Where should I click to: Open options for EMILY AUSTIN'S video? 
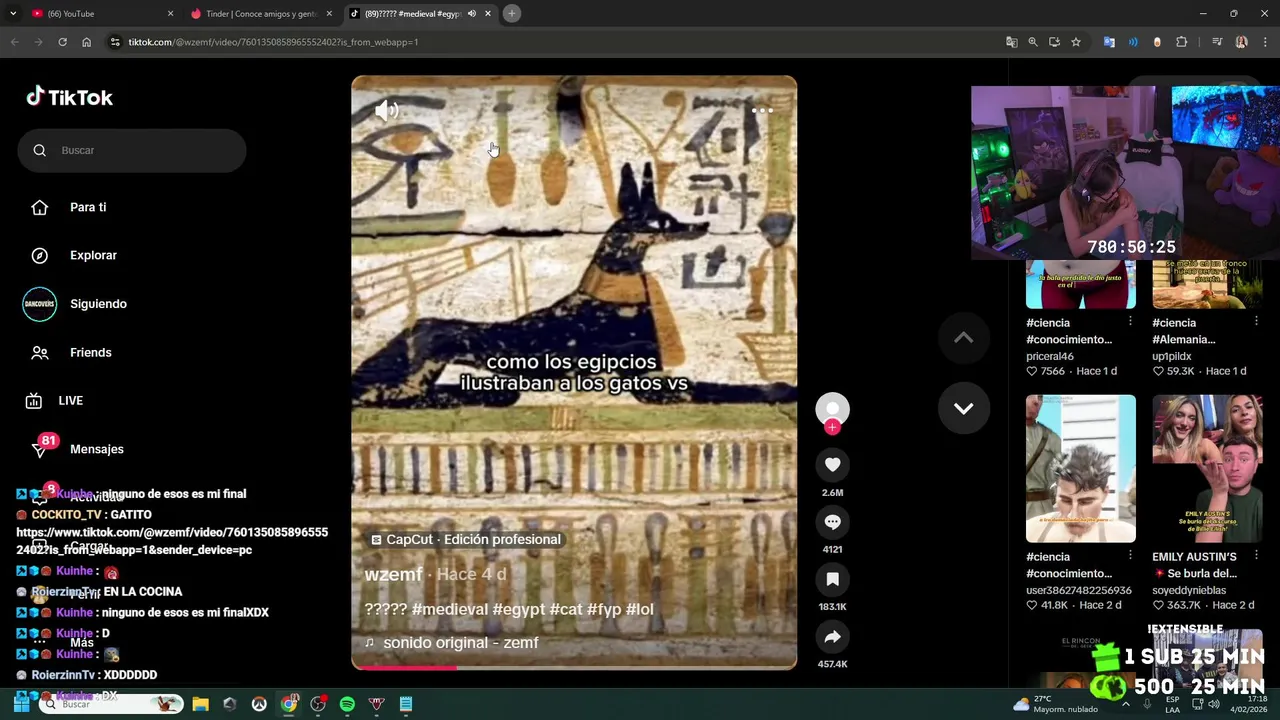coord(1256,555)
